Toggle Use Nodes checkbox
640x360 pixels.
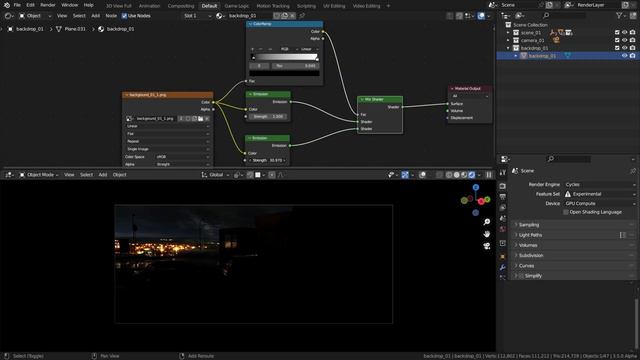point(124,16)
